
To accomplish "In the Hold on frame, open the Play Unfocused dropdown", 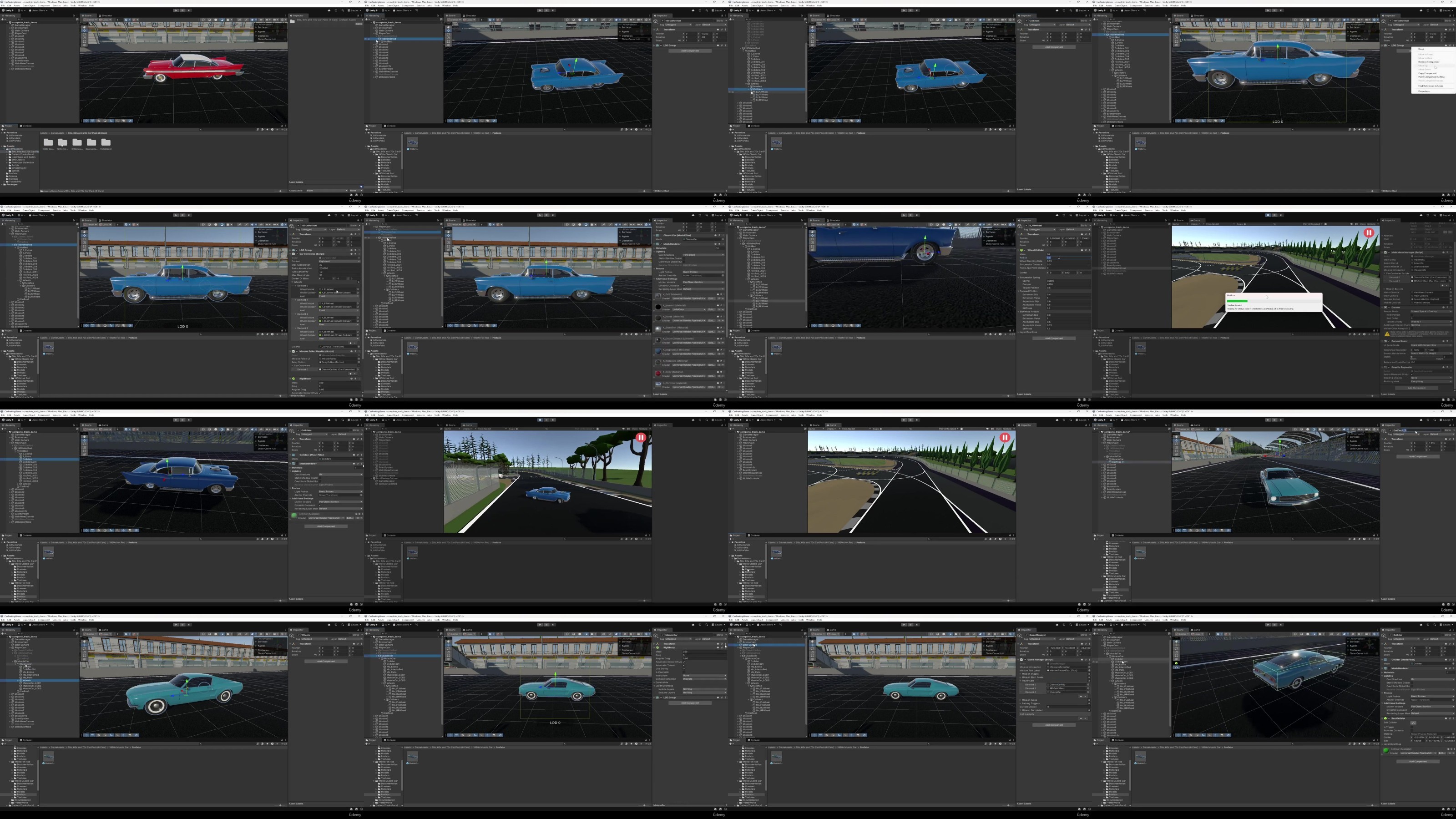I will point(1312,224).
